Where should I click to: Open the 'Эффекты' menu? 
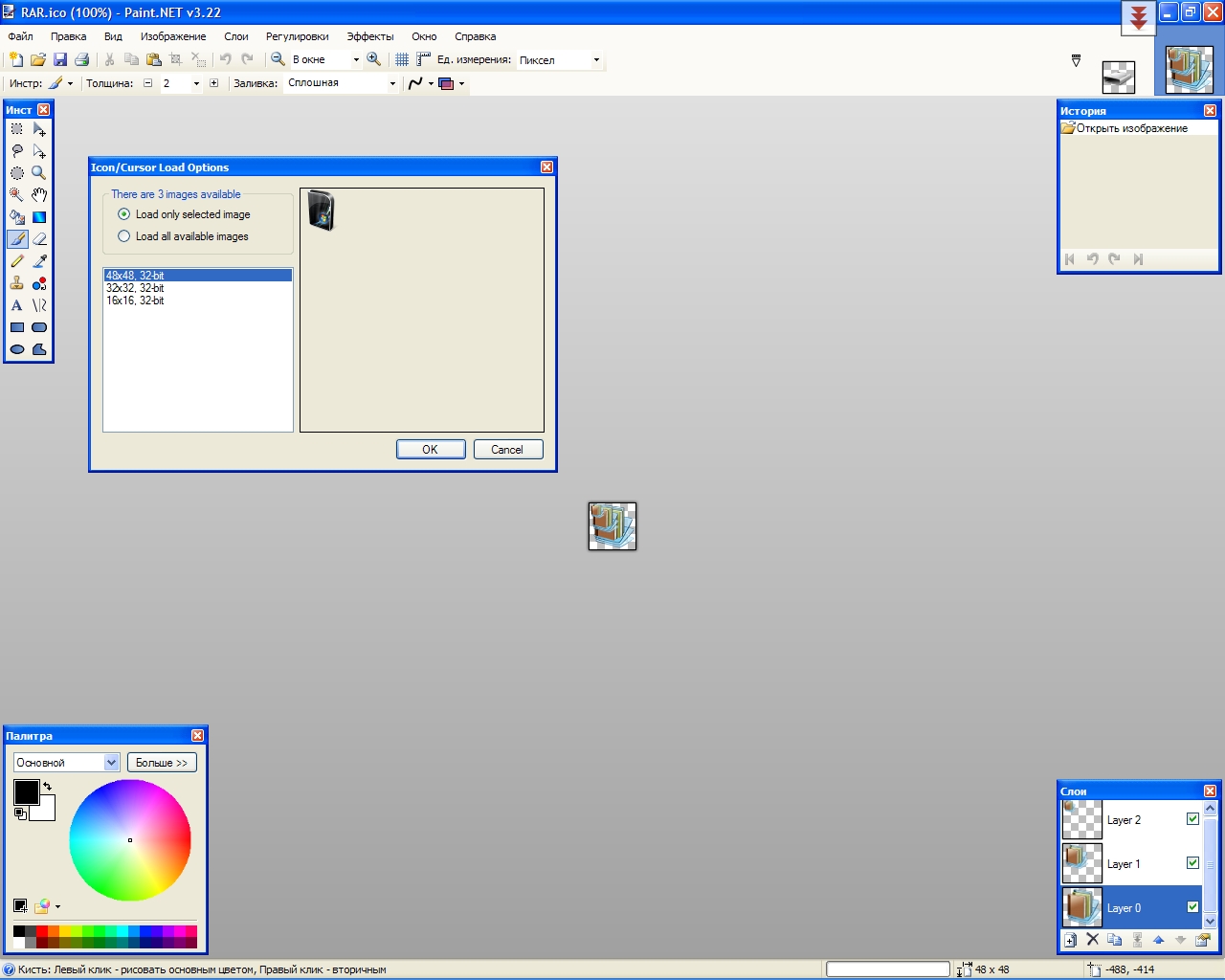[x=370, y=36]
